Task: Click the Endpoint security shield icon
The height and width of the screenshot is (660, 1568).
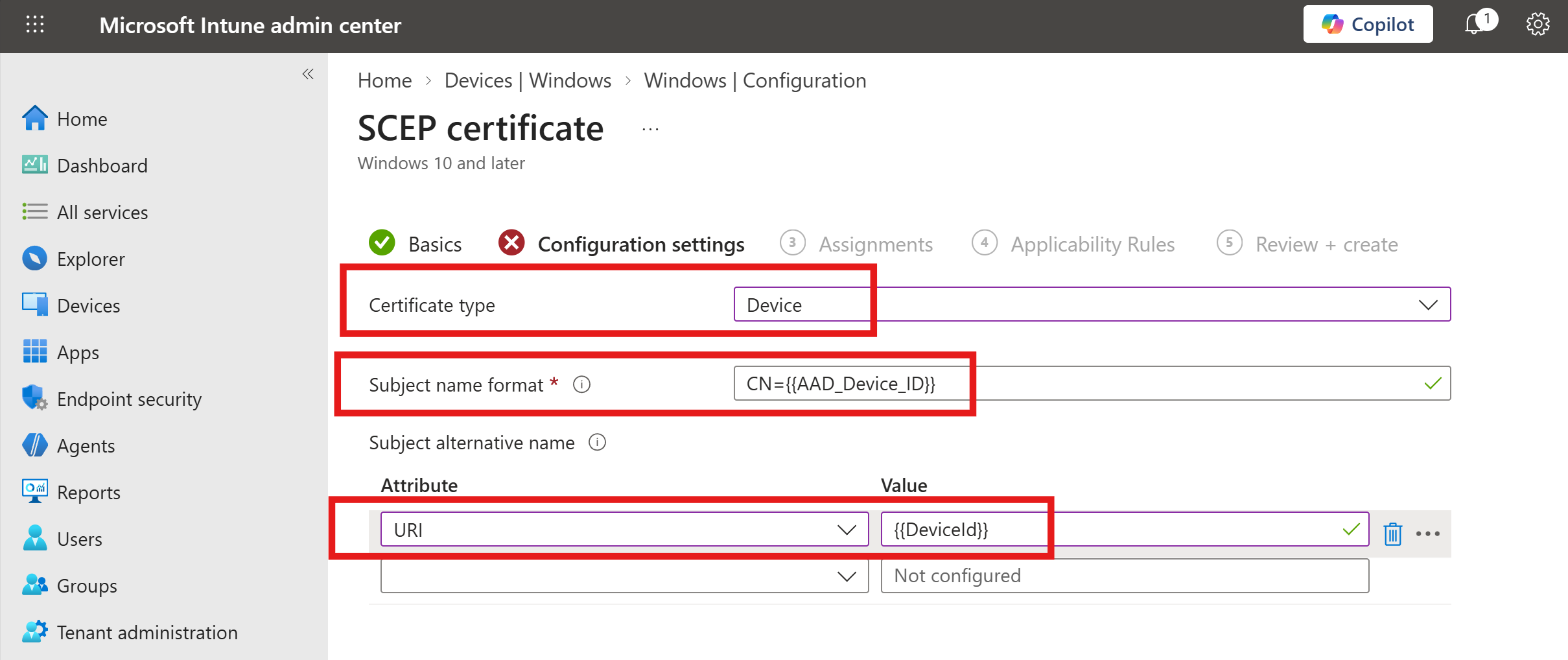Action: click(35, 398)
